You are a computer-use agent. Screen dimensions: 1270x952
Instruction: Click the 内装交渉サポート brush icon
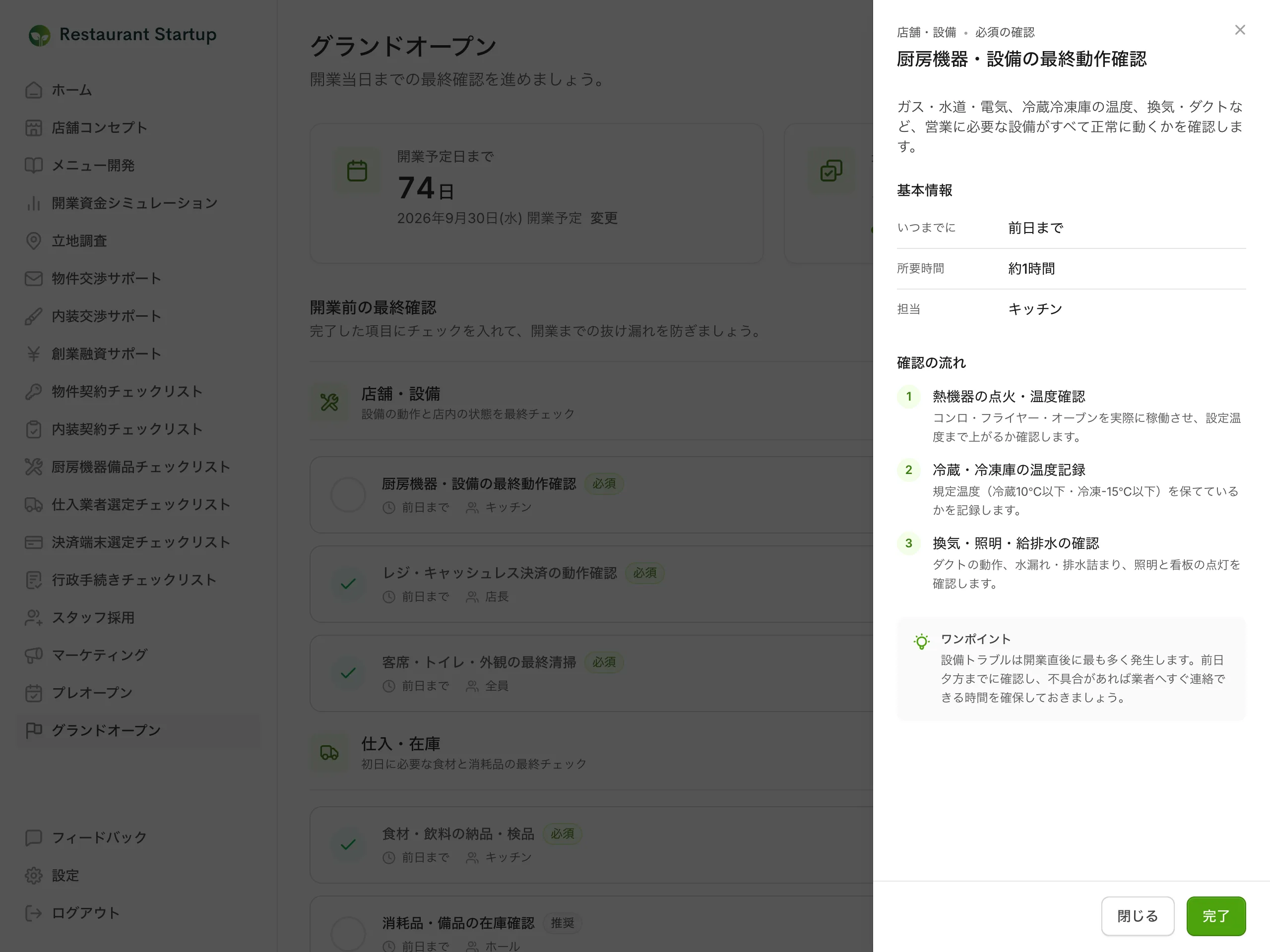tap(34, 316)
